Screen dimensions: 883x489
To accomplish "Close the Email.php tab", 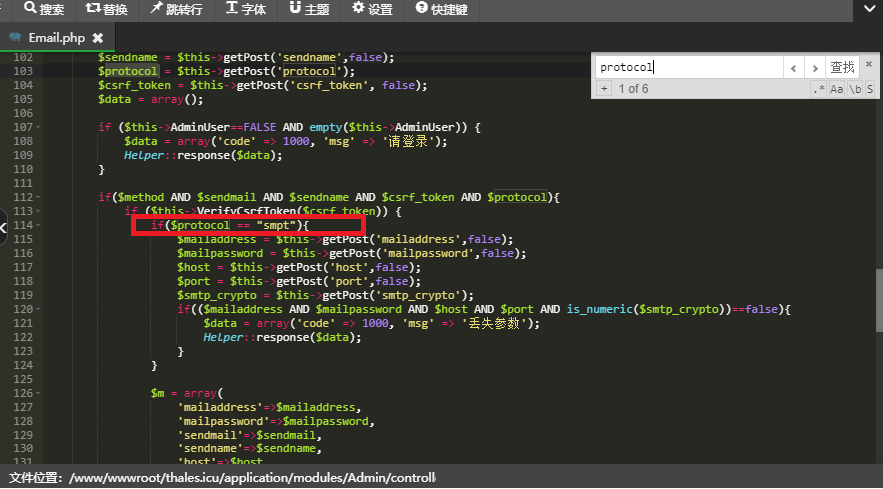I will [x=97, y=38].
